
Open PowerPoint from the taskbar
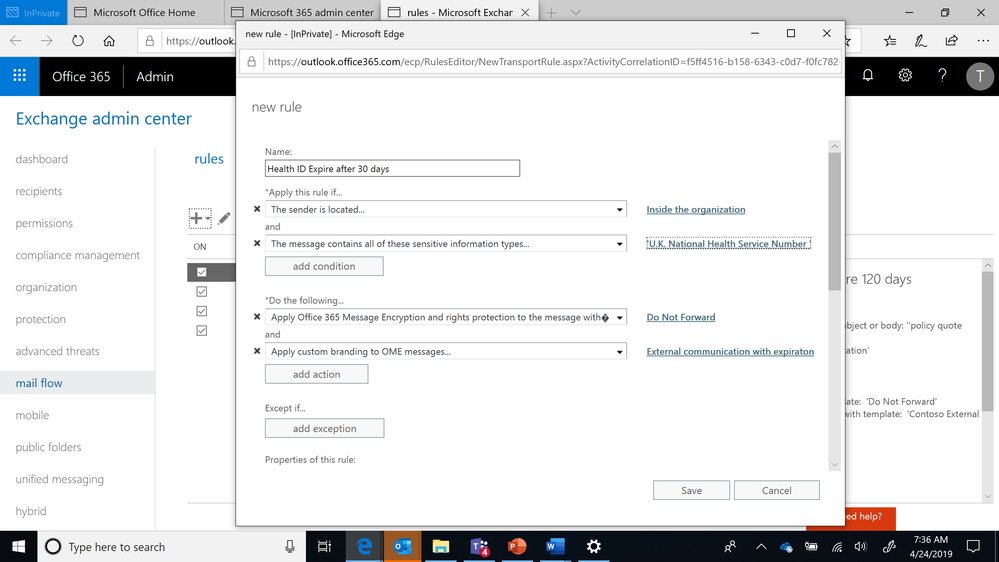point(517,546)
